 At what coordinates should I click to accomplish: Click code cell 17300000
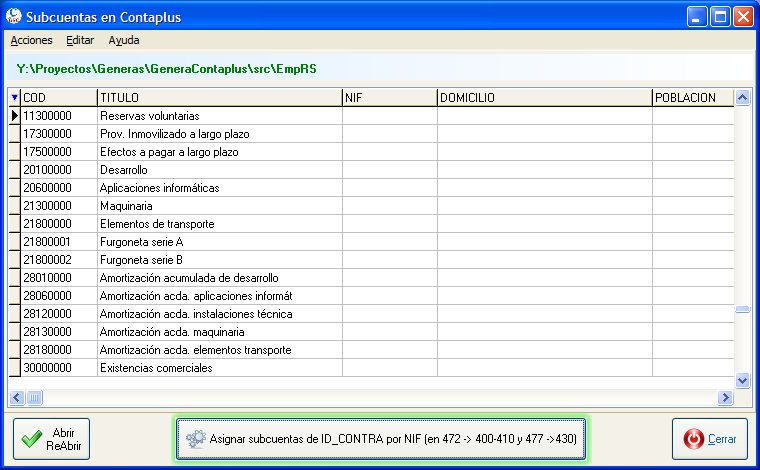click(x=59, y=134)
